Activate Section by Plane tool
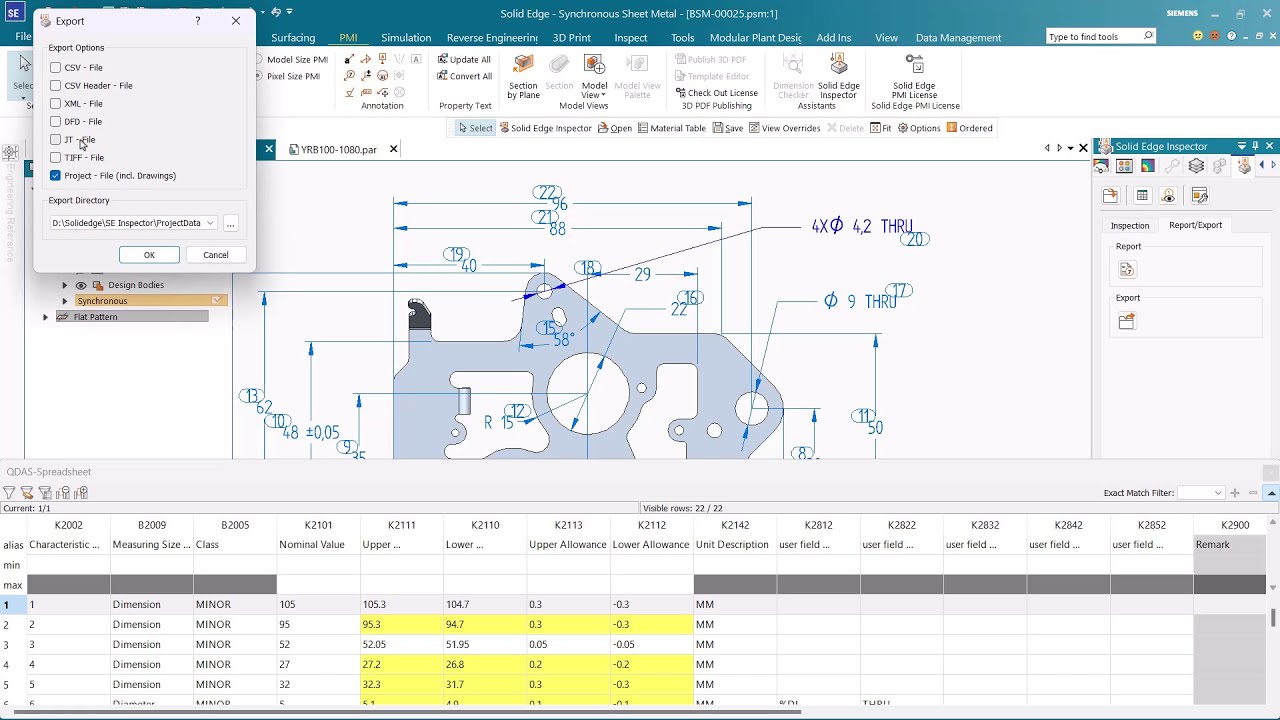 pyautogui.click(x=523, y=77)
